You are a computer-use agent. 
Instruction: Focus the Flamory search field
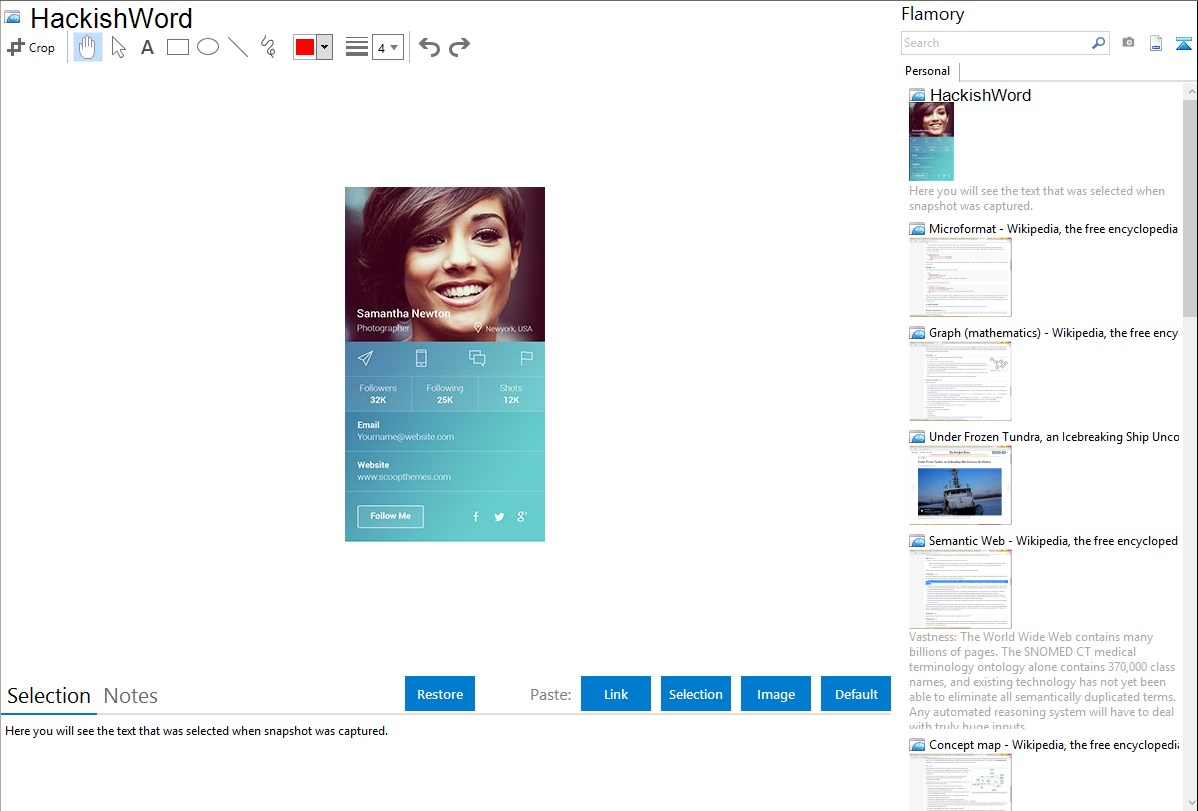click(x=995, y=43)
